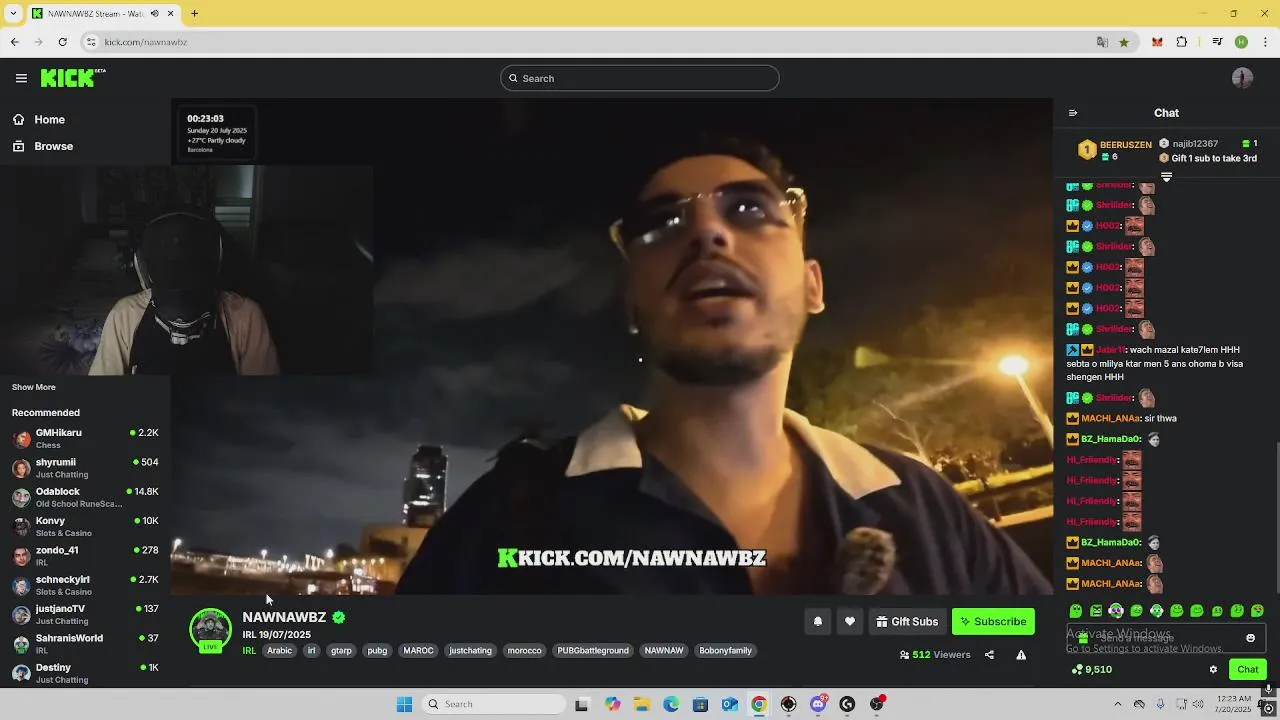Share the stream via share icon

[x=989, y=655]
